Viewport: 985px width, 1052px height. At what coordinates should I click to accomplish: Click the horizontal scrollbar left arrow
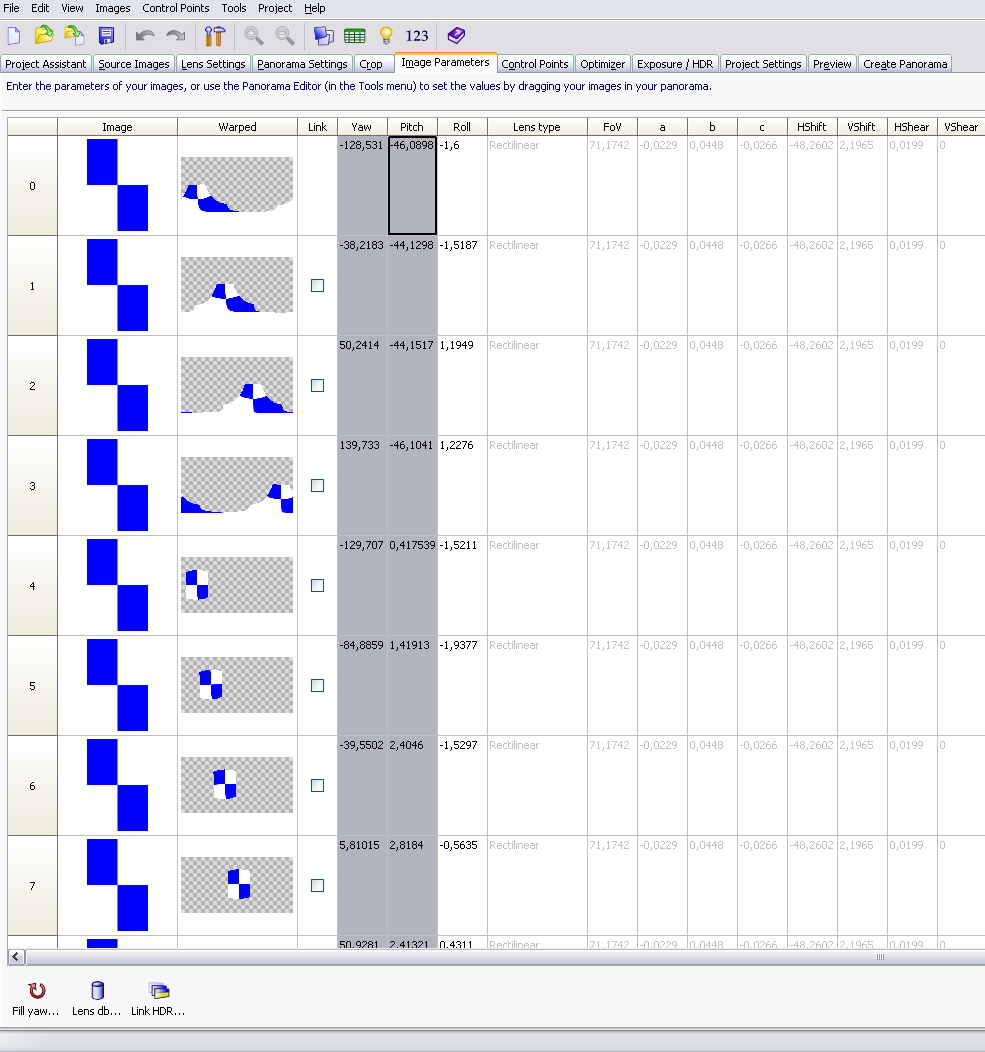point(16,957)
